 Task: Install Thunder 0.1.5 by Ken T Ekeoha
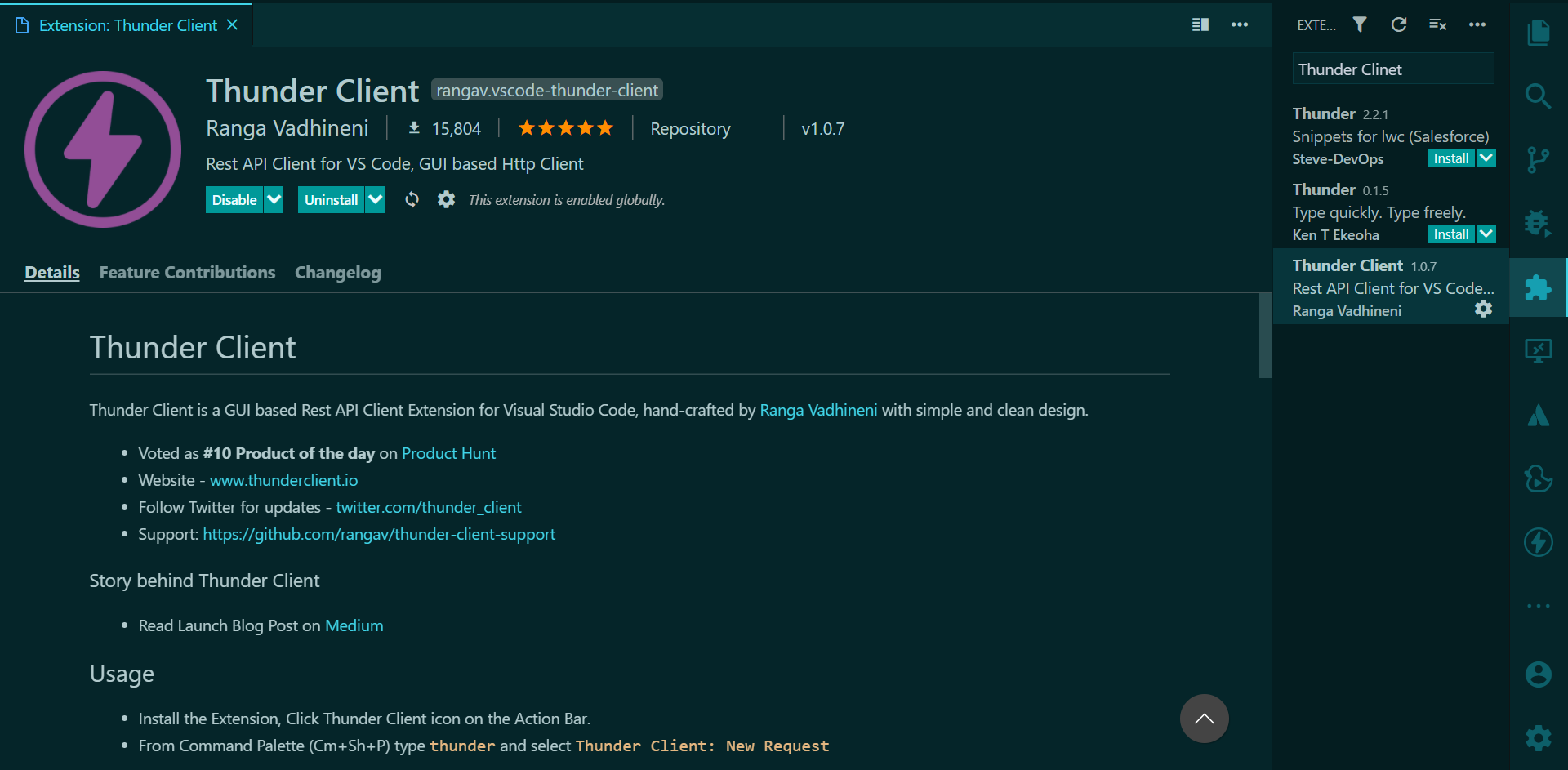point(1451,234)
